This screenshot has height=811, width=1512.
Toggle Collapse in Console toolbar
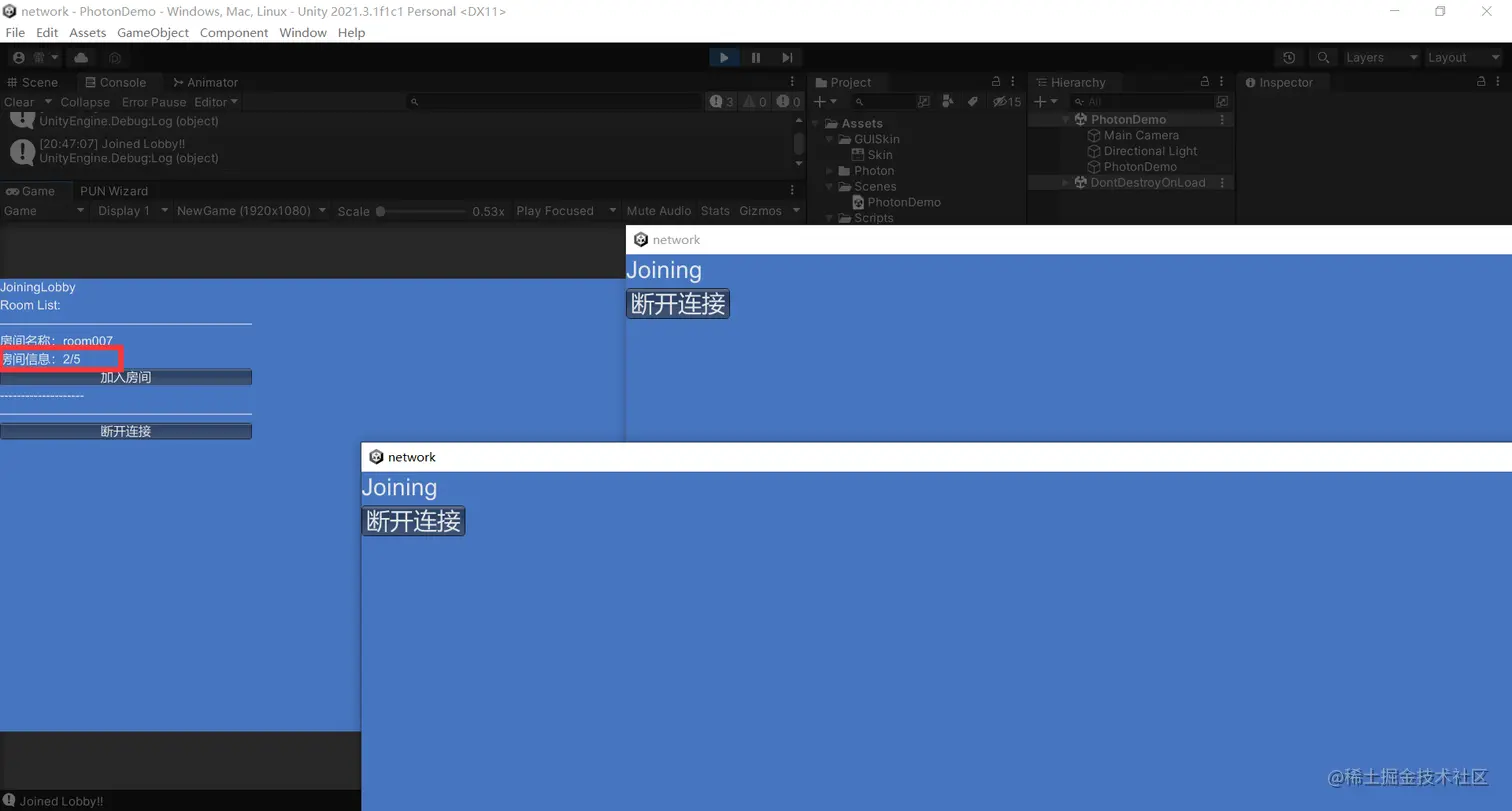85,102
